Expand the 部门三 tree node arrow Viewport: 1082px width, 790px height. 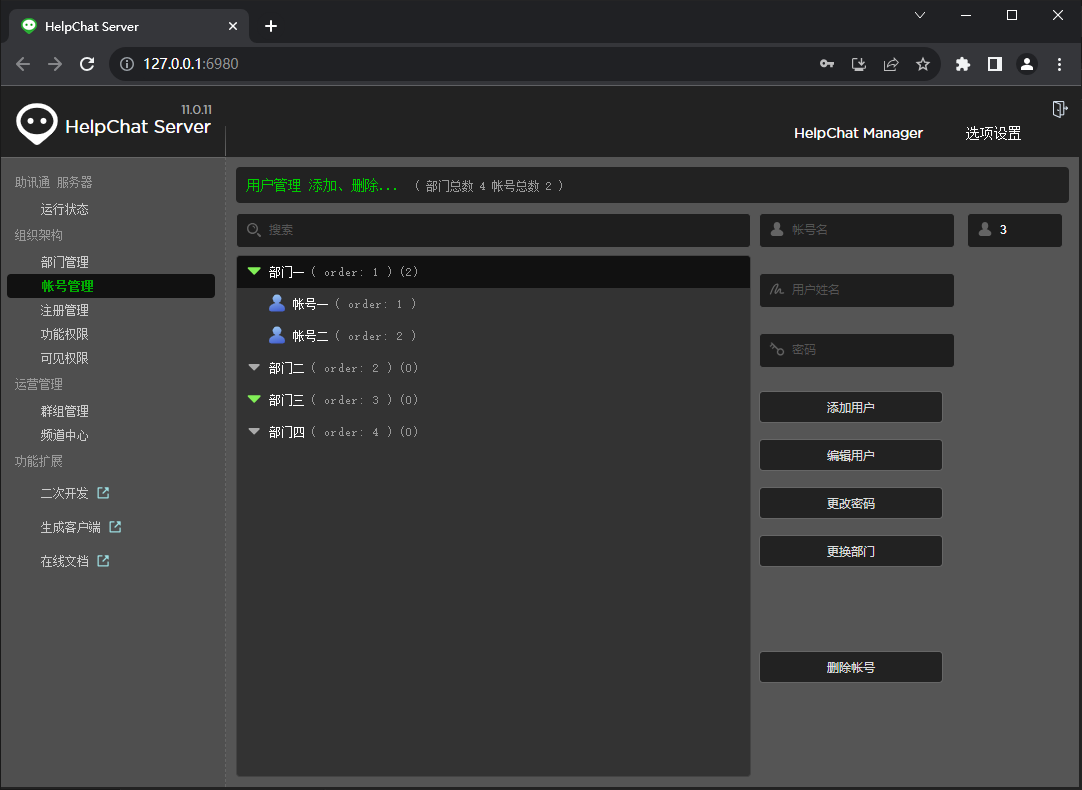coord(254,399)
